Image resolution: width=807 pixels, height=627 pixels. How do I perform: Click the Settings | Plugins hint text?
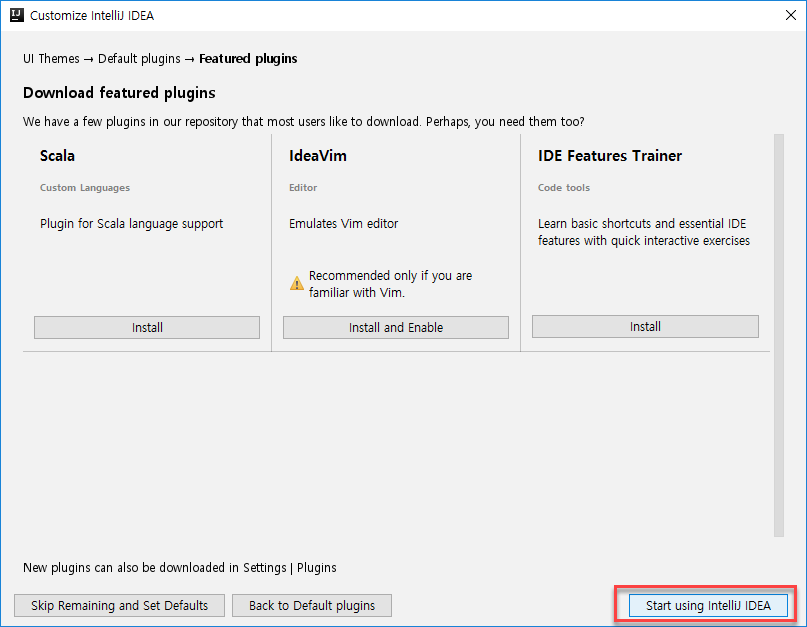(x=180, y=567)
